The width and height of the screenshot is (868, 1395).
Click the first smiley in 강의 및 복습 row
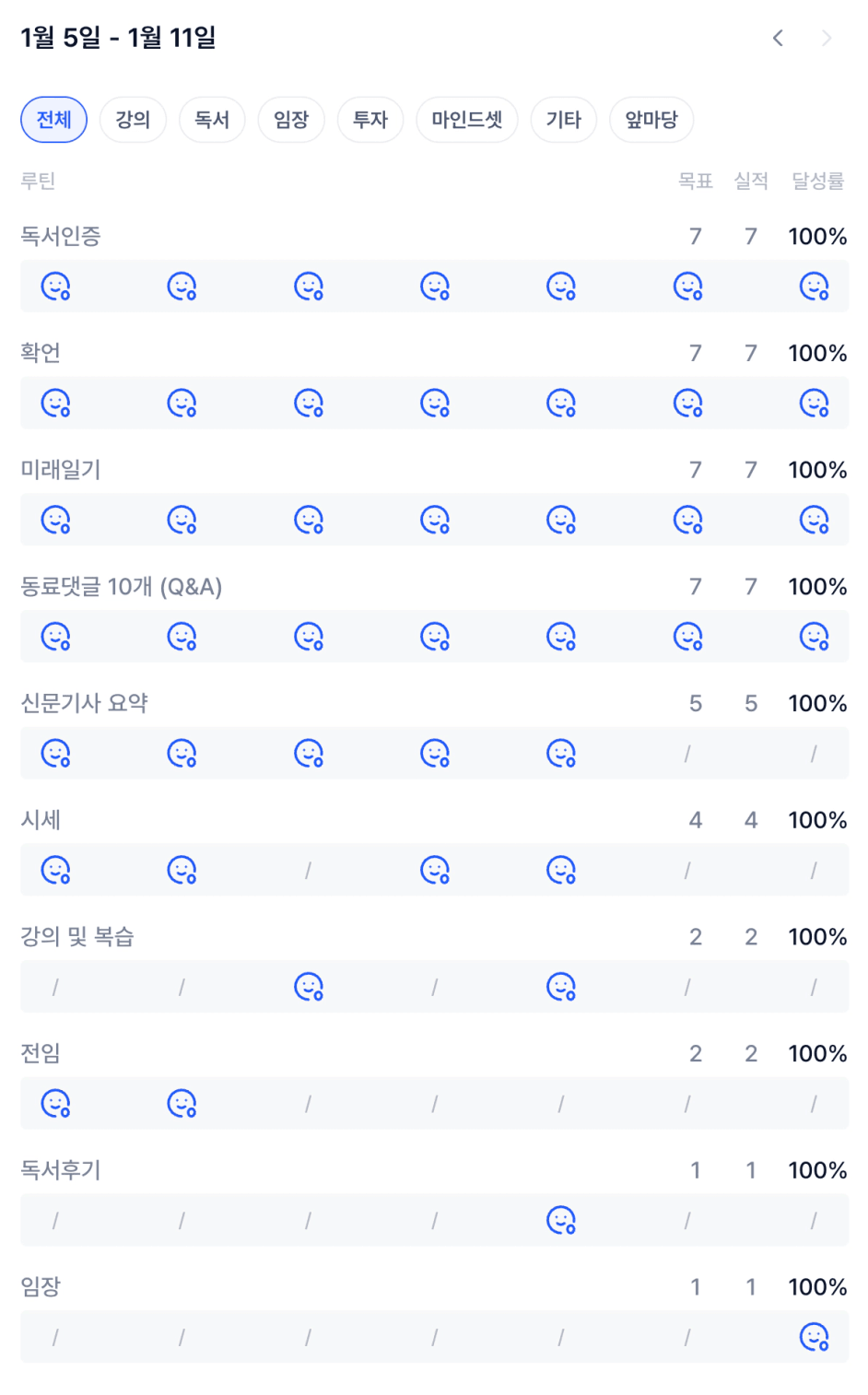[309, 987]
